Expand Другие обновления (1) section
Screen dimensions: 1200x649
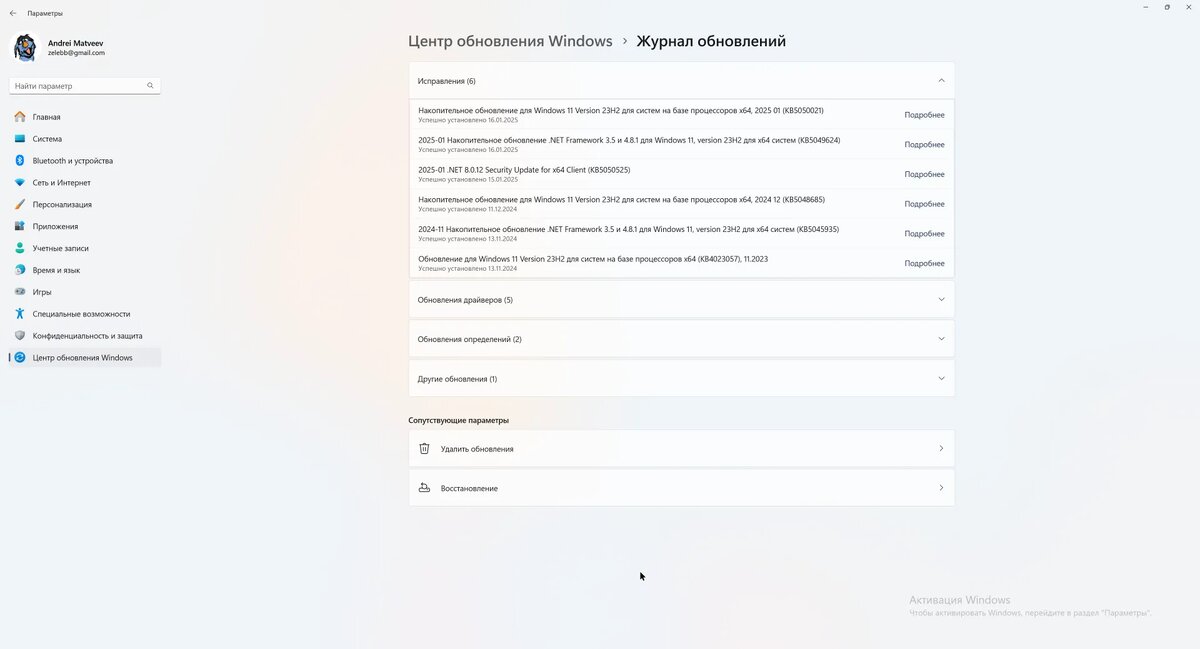(x=680, y=378)
